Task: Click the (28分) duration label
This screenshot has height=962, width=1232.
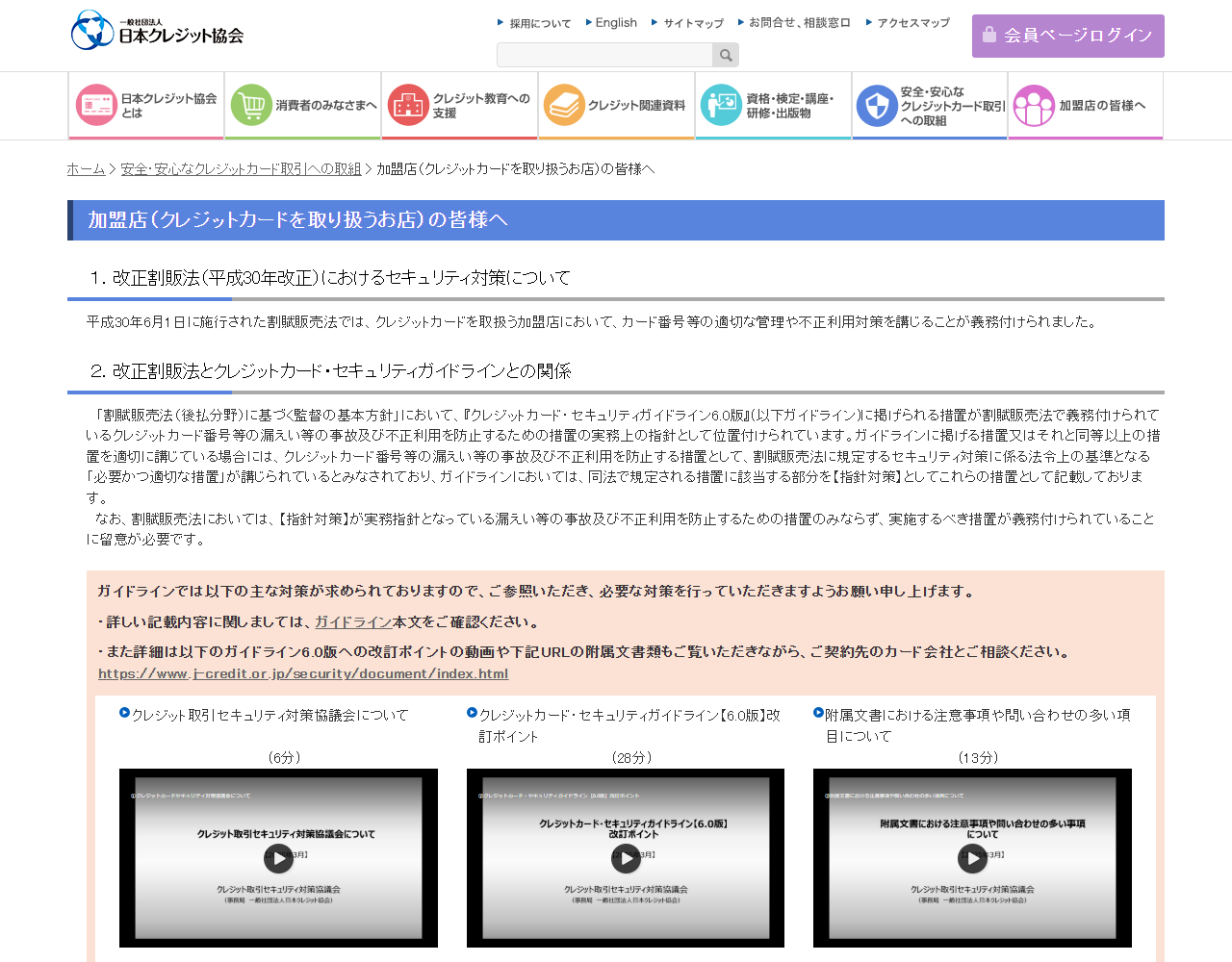Action: (x=631, y=758)
